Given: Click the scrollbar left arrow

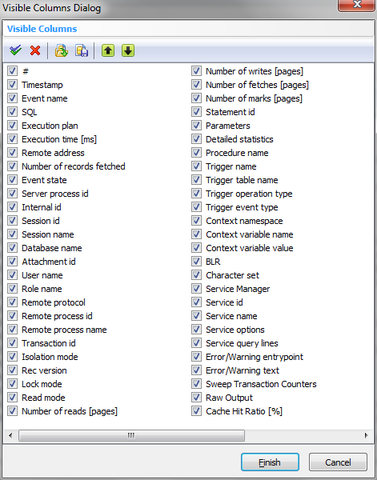Looking at the screenshot, I should 11,435.
